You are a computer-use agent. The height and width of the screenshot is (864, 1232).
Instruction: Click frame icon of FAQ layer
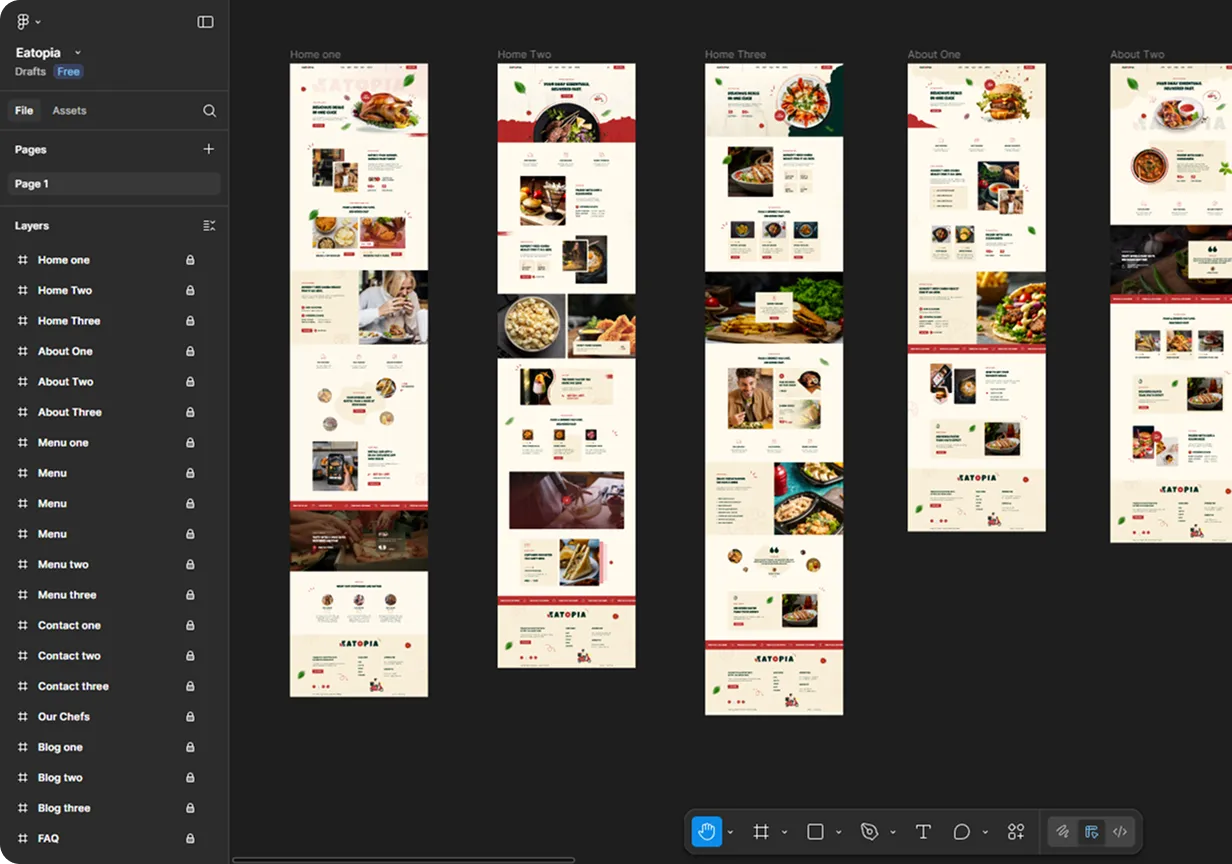[x=22, y=839]
